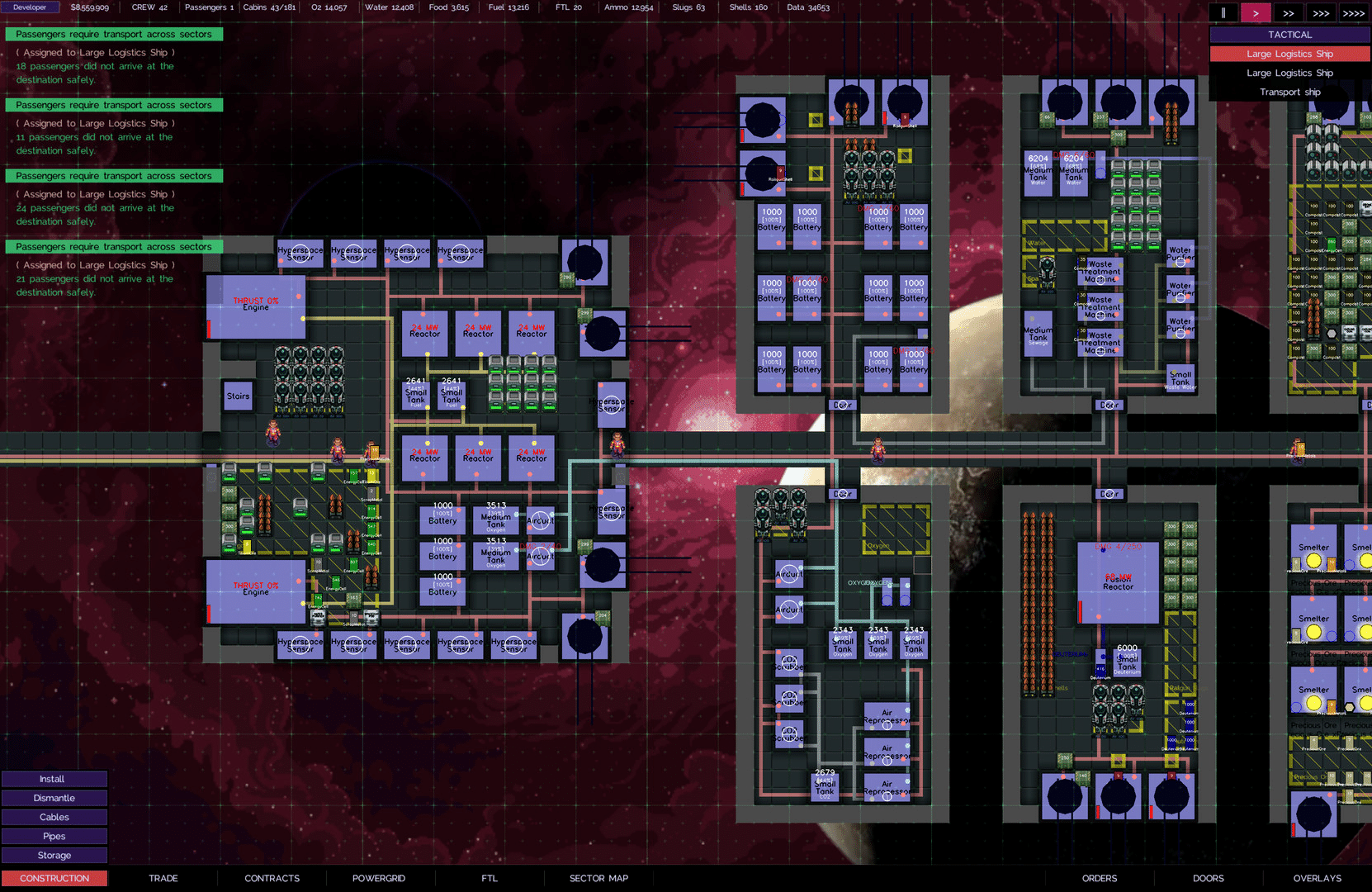Set game speed to triple arrow
Screen dimensions: 1372x892
(1321, 13)
